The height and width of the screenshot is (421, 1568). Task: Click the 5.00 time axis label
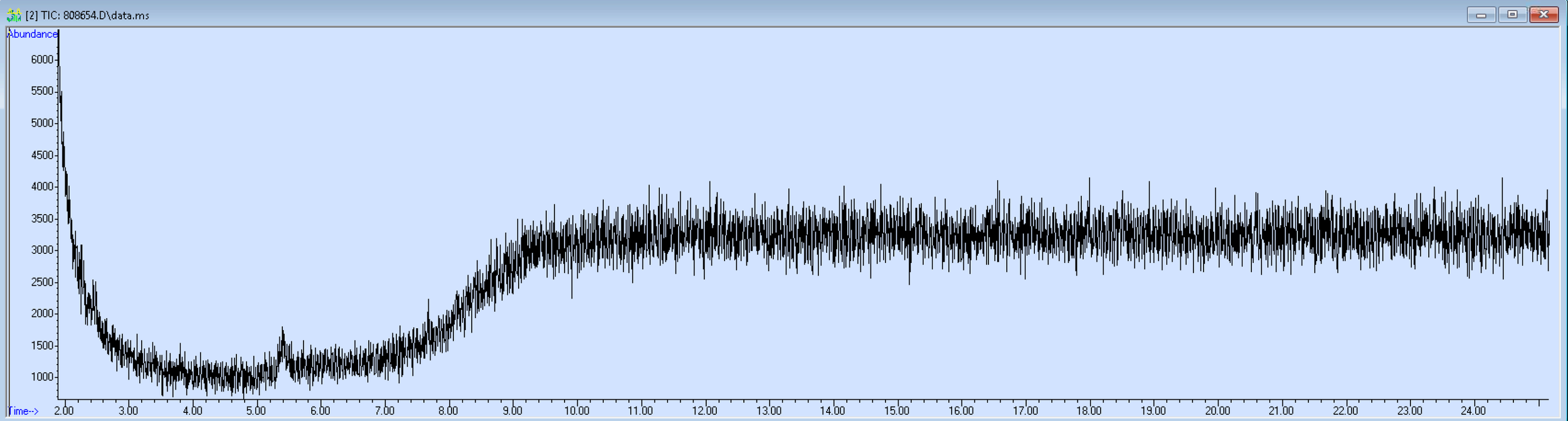point(256,411)
